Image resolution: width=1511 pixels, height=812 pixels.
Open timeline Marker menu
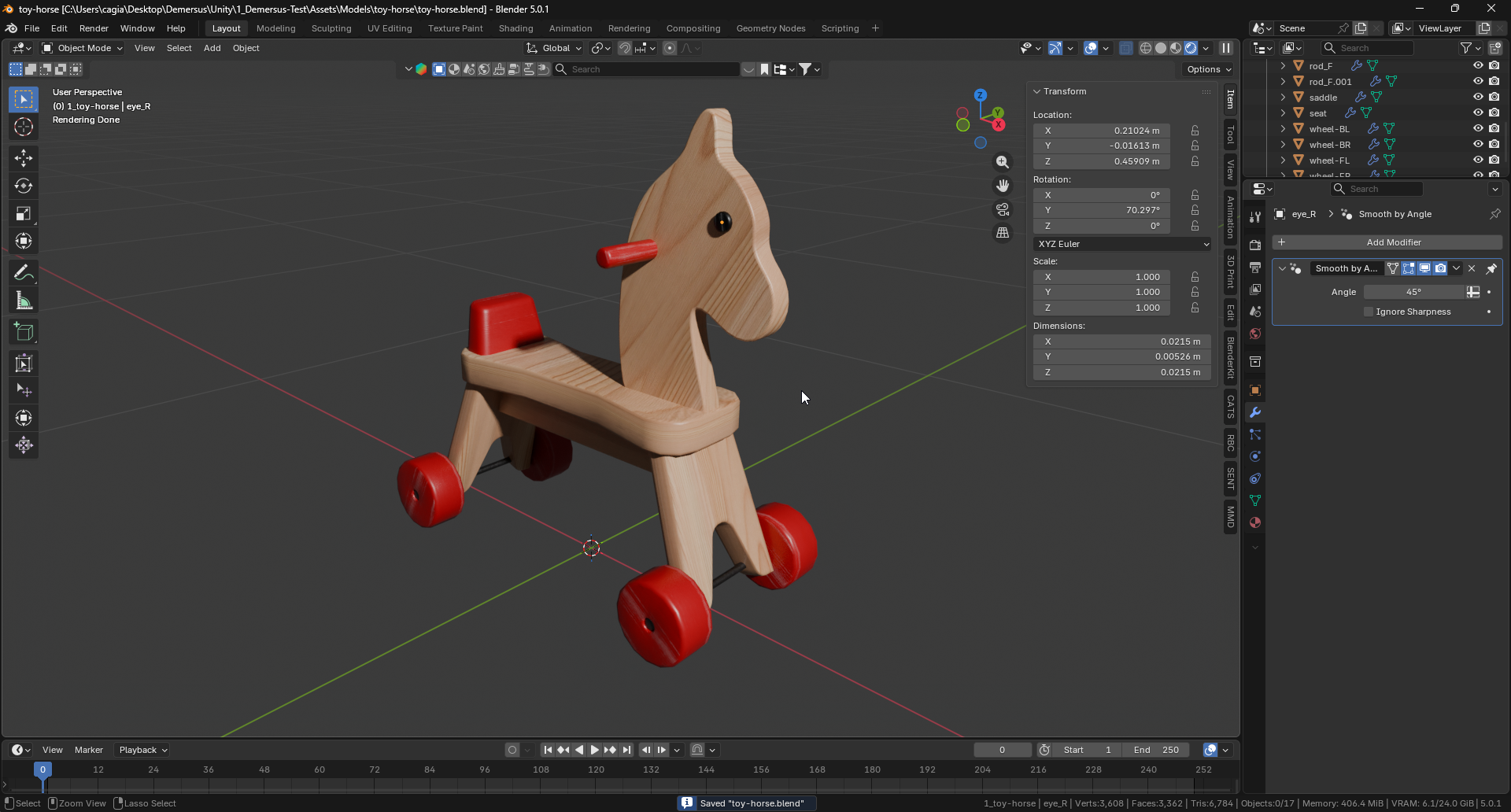click(x=89, y=750)
